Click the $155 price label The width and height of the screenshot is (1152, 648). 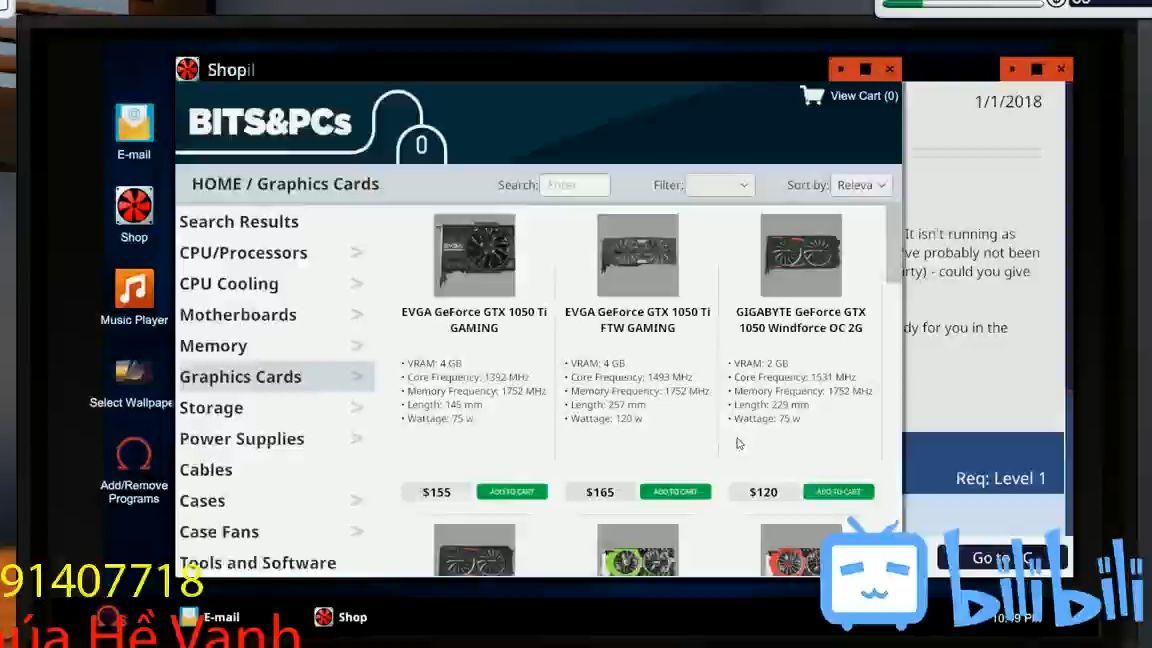coord(436,492)
